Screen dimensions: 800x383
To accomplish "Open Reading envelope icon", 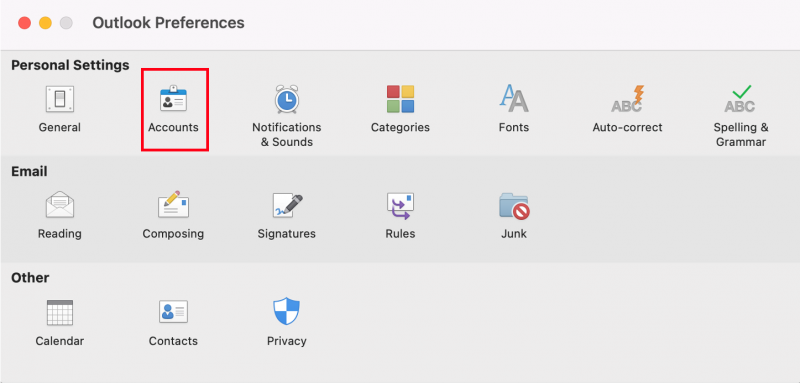I will [x=60, y=205].
